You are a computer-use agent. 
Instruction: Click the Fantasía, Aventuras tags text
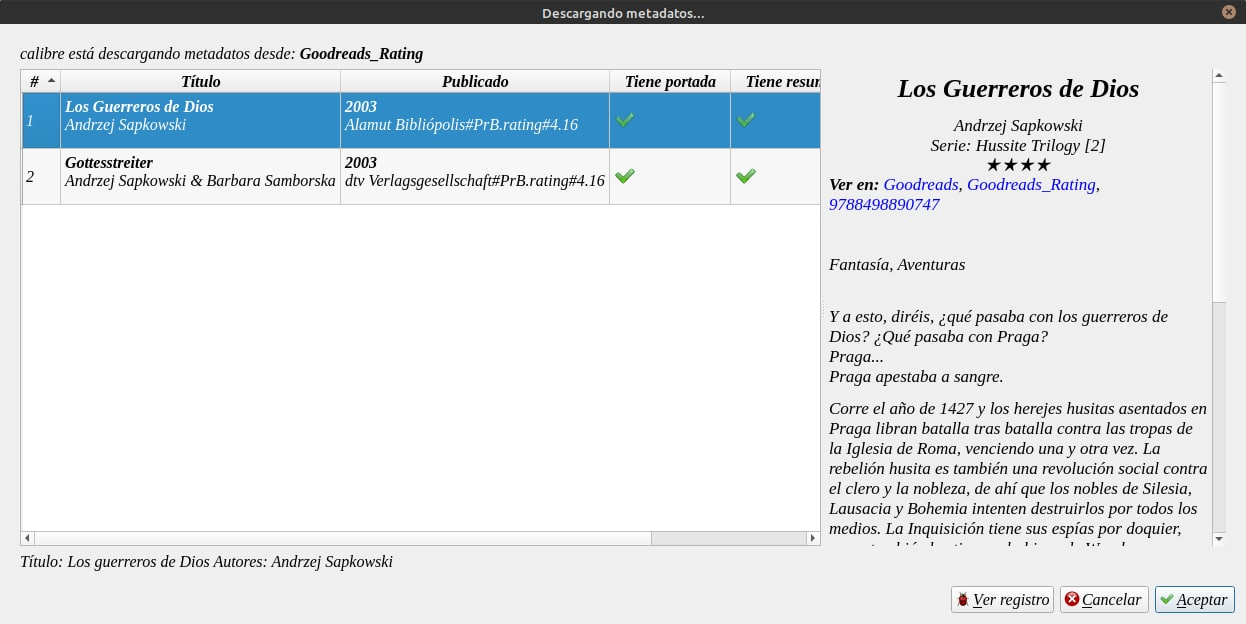coord(897,265)
